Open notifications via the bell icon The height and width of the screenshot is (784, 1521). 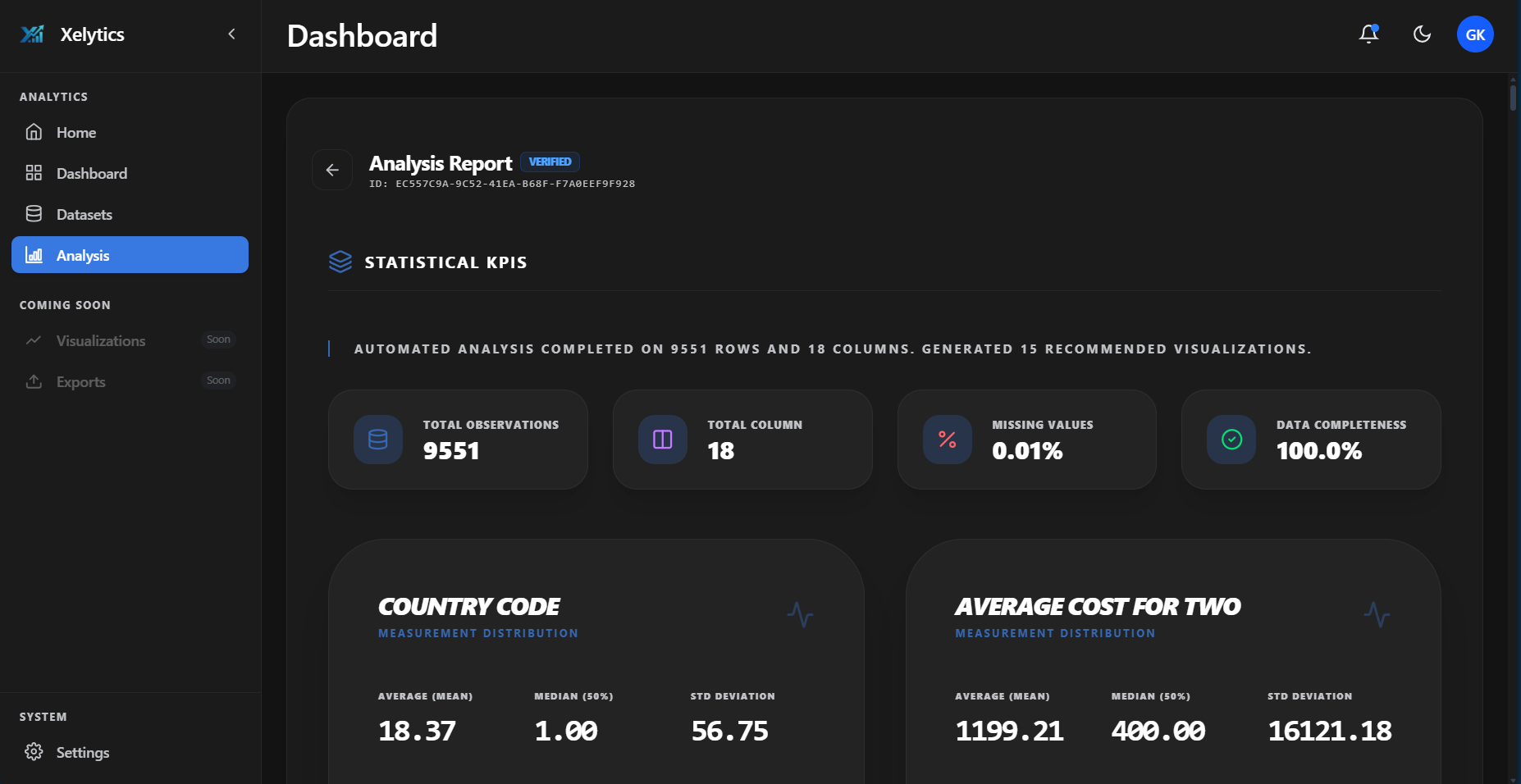coord(1368,34)
